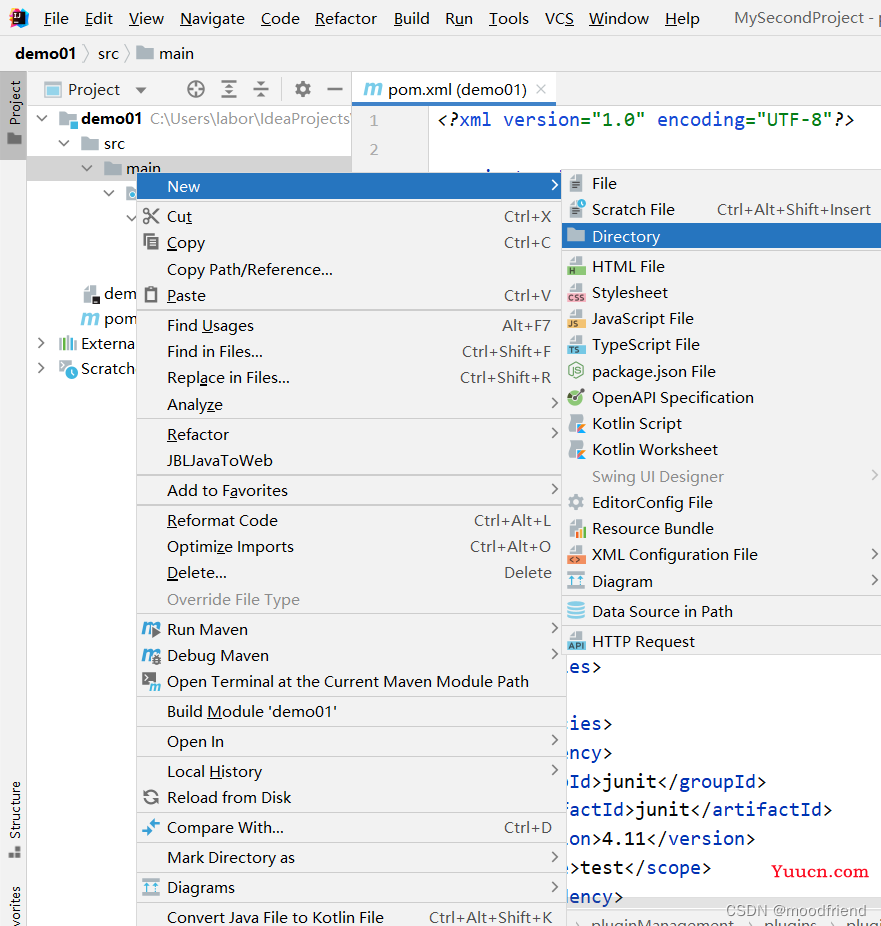
Task: Expand the Mark Directory as submenu arrow
Action: [x=554, y=856]
